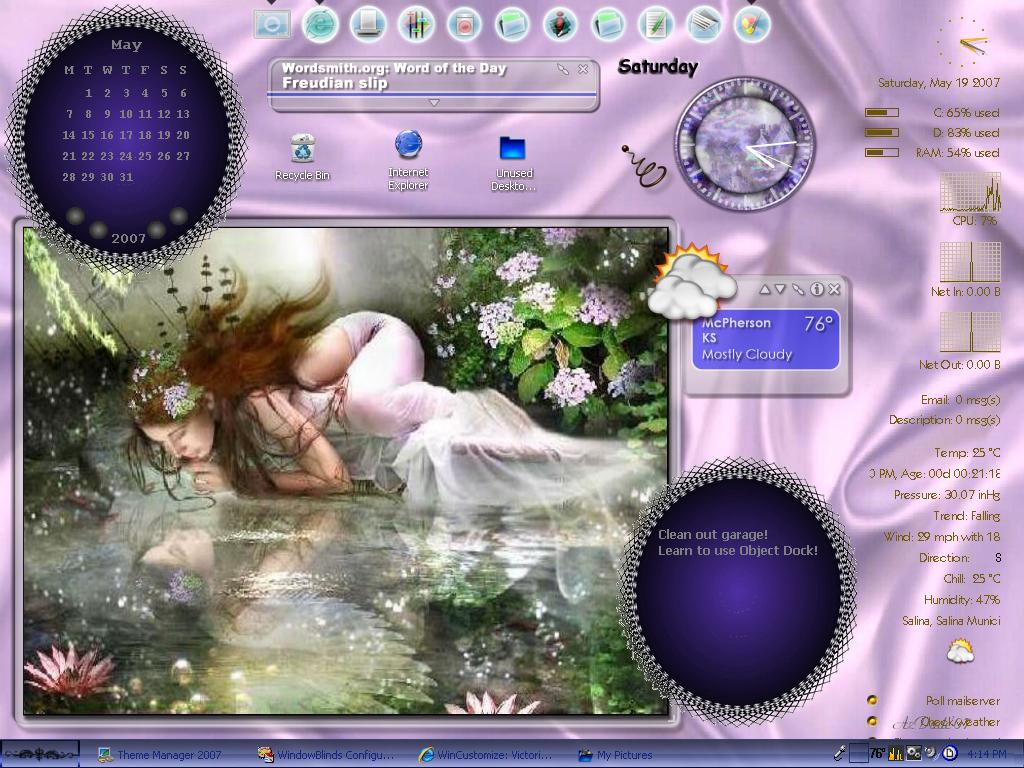This screenshot has width=1024, height=768.
Task: Toggle the Check weather bullet
Action: coord(872,722)
